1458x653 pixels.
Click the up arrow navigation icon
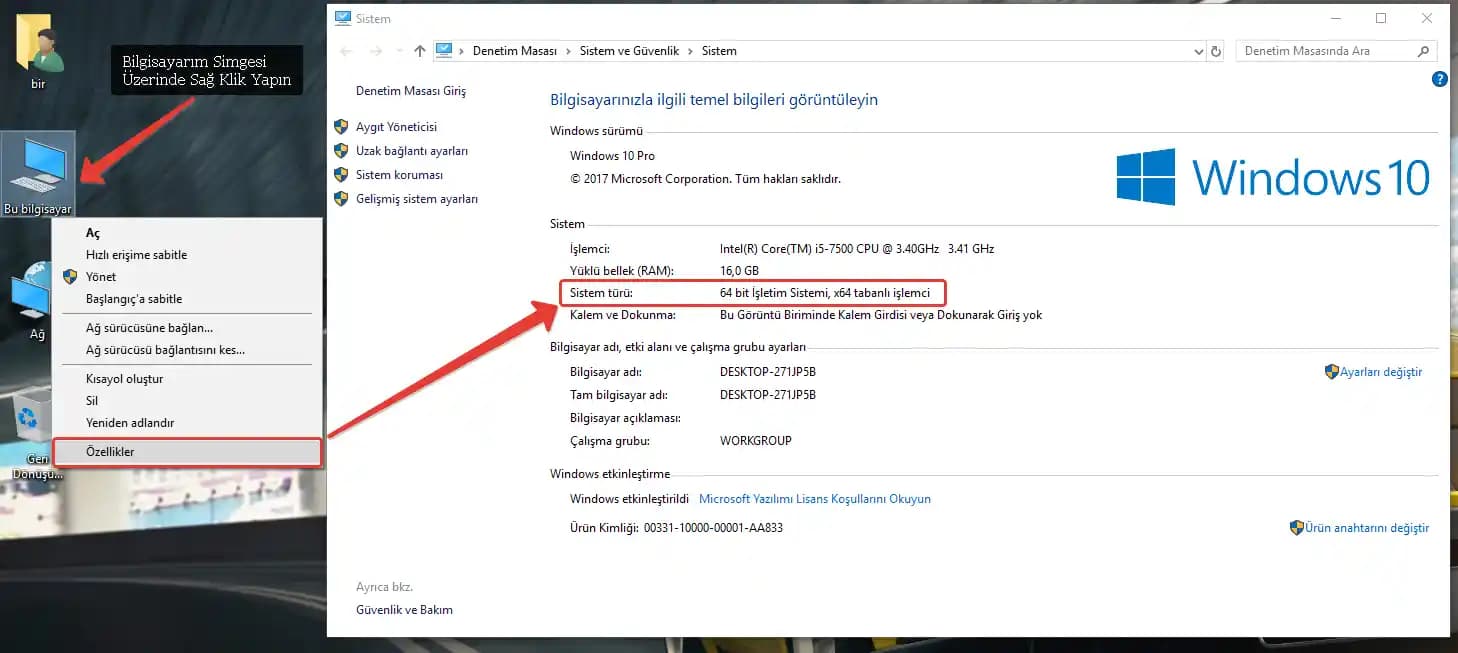click(x=419, y=51)
